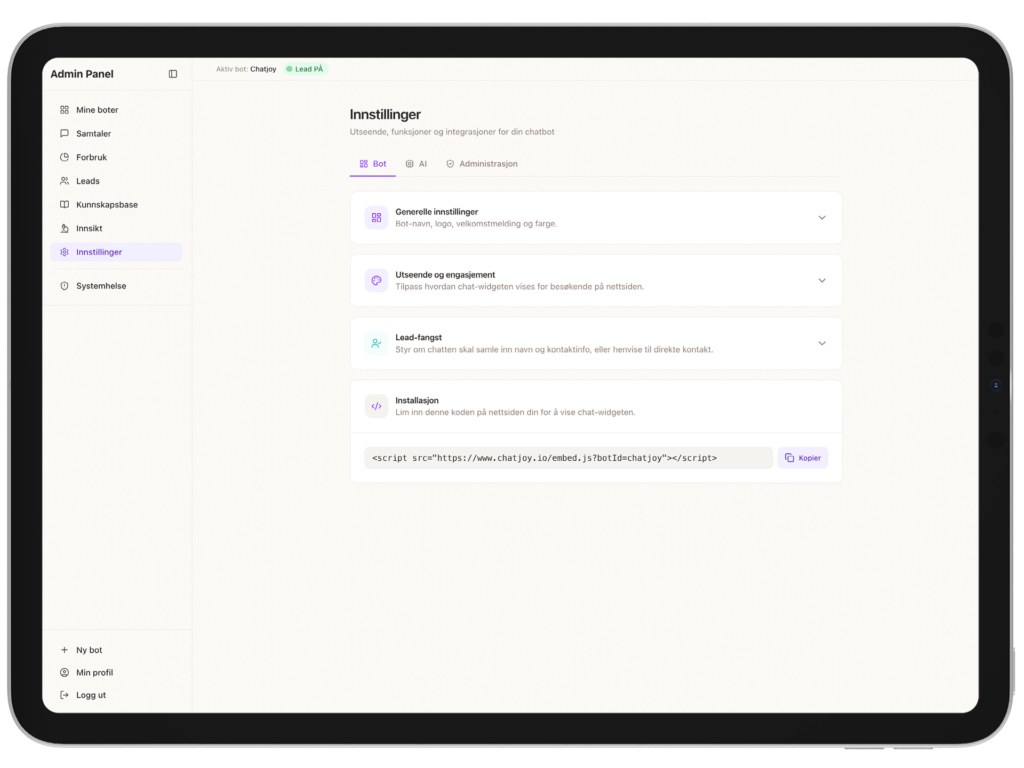
Task: Click the Kunnskapsbase book icon
Action: tap(65, 205)
